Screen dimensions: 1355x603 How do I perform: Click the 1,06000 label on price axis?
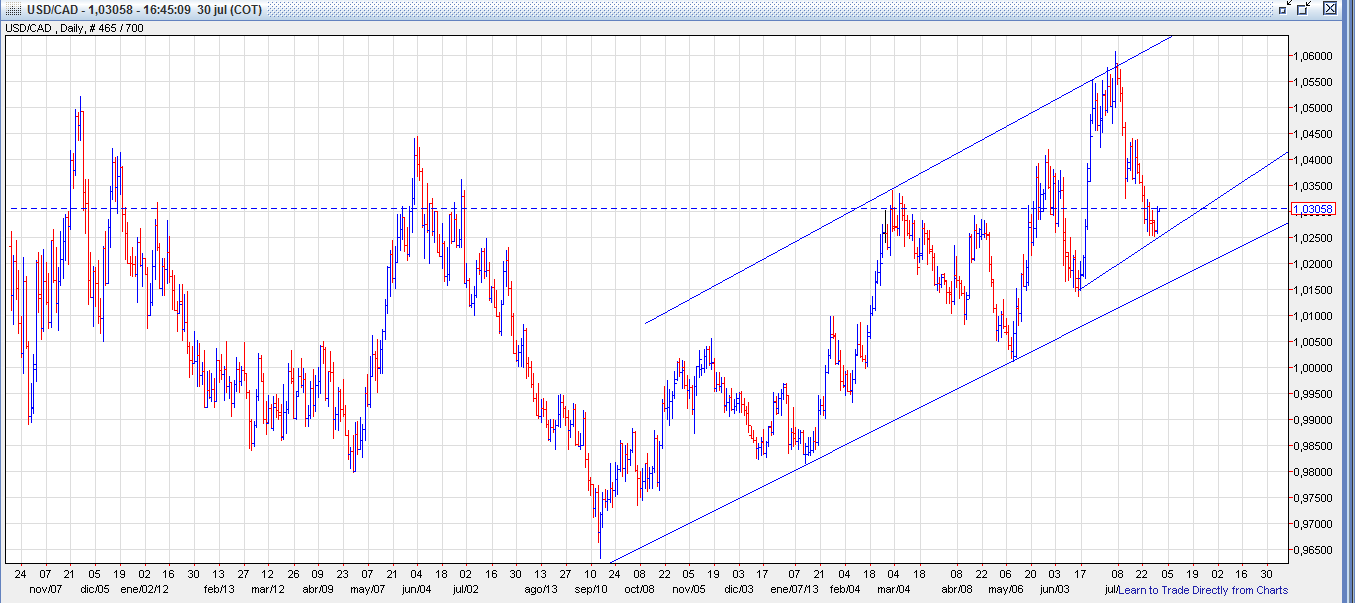1313,57
